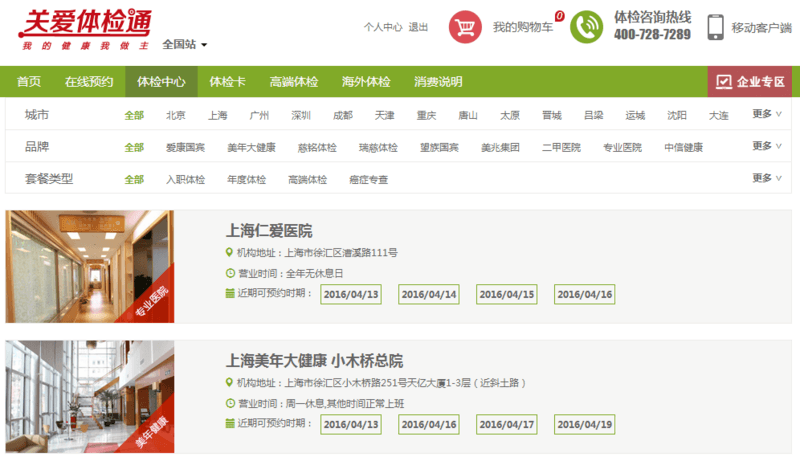Click the mobile phone client icon
The height and width of the screenshot is (461, 800).
[715, 27]
